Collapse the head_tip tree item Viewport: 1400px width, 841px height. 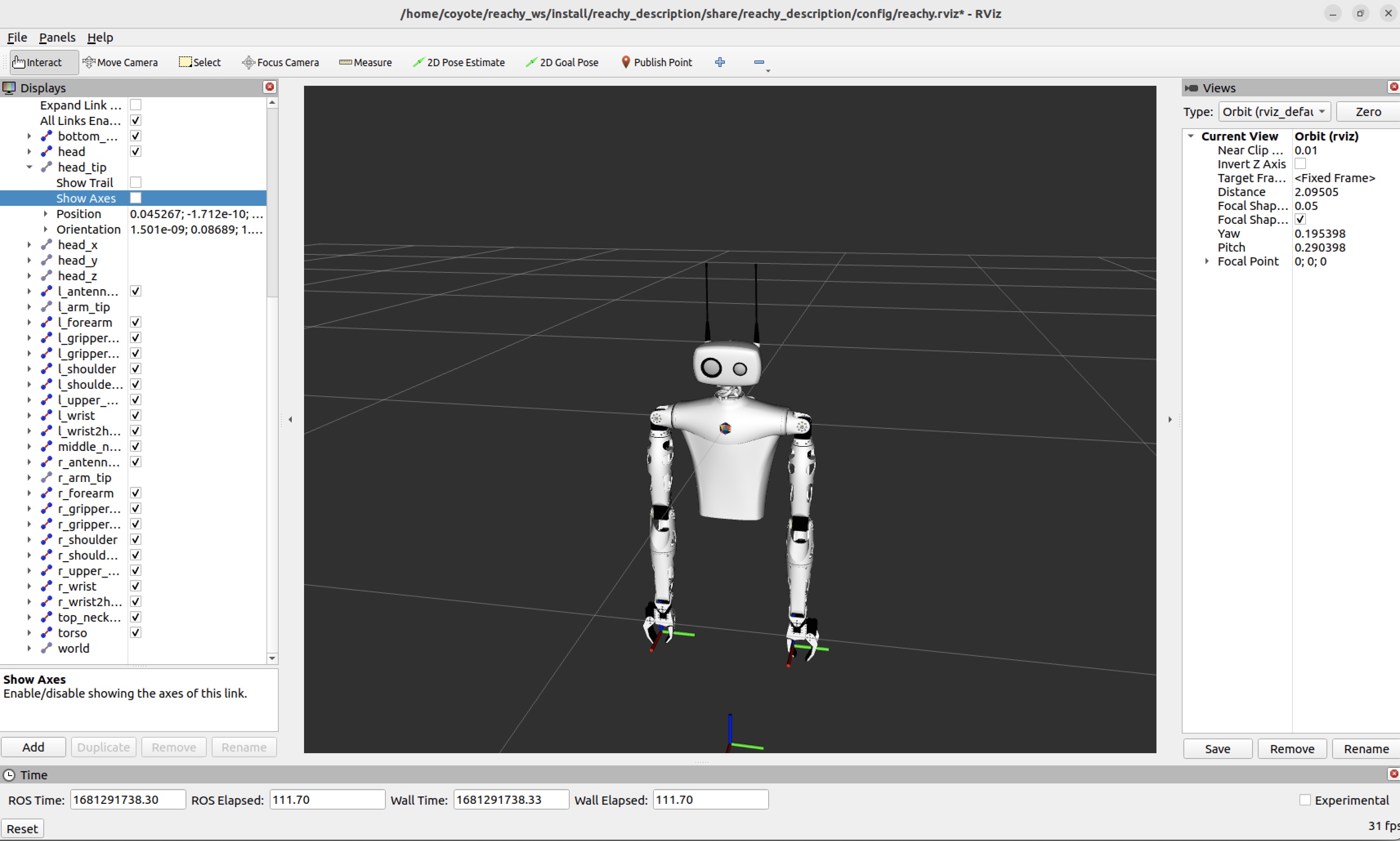(29, 167)
